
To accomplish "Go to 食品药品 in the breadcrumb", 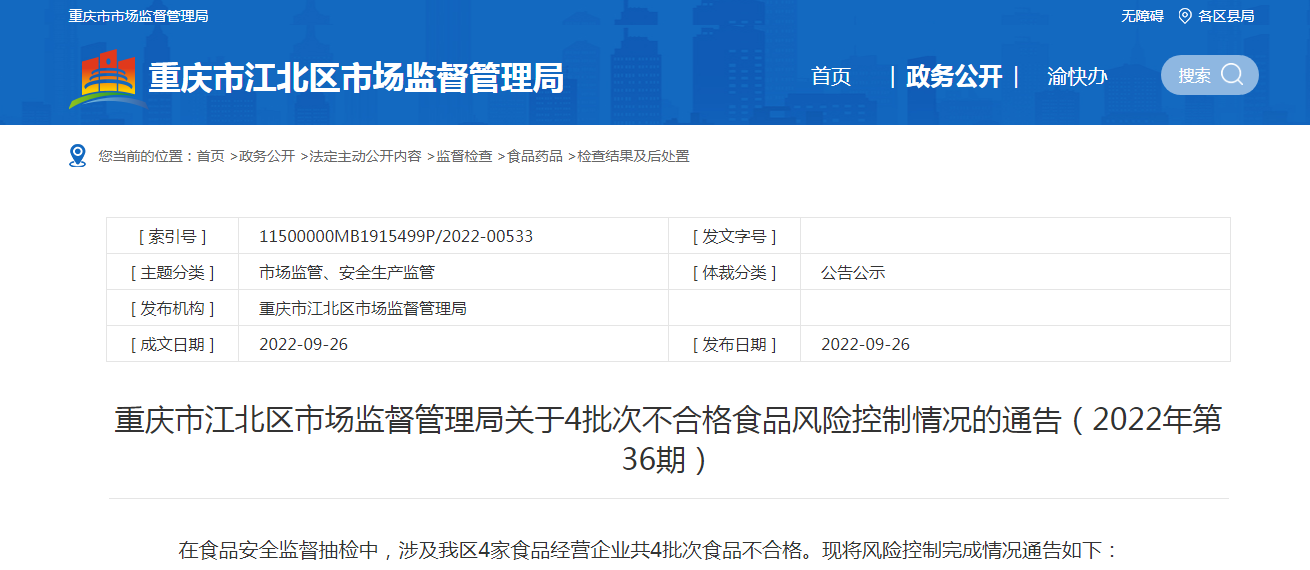I will click(x=535, y=156).
